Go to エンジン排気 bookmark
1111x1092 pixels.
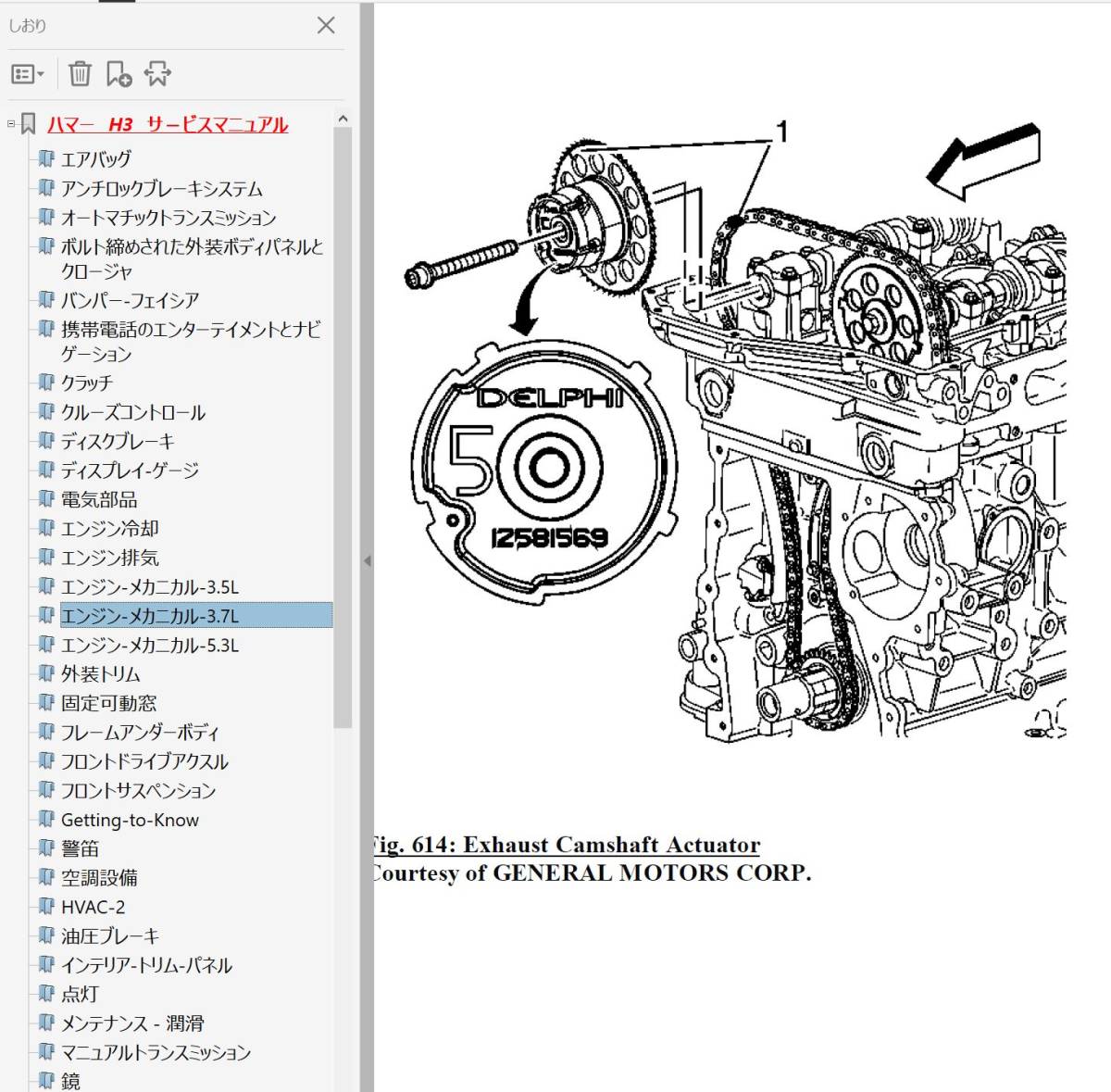click(109, 558)
